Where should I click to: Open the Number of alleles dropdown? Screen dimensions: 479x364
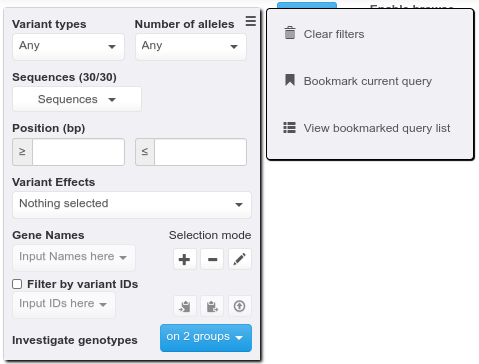191,46
